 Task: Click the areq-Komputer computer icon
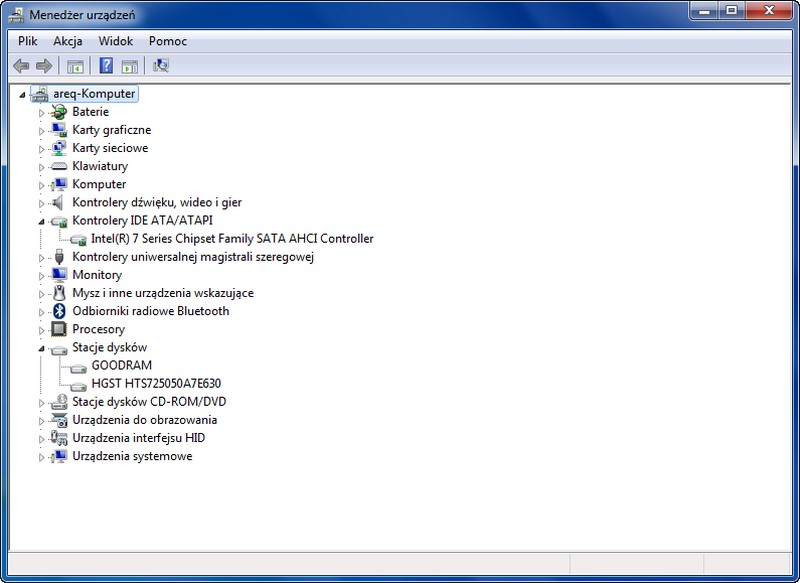pyautogui.click(x=40, y=94)
